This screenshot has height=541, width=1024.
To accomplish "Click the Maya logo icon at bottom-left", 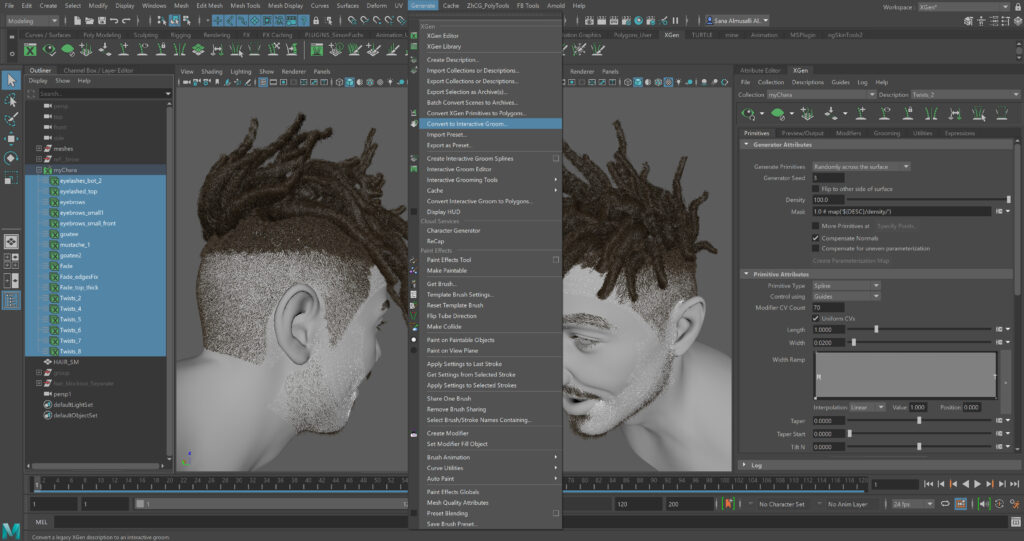I will point(11,531).
